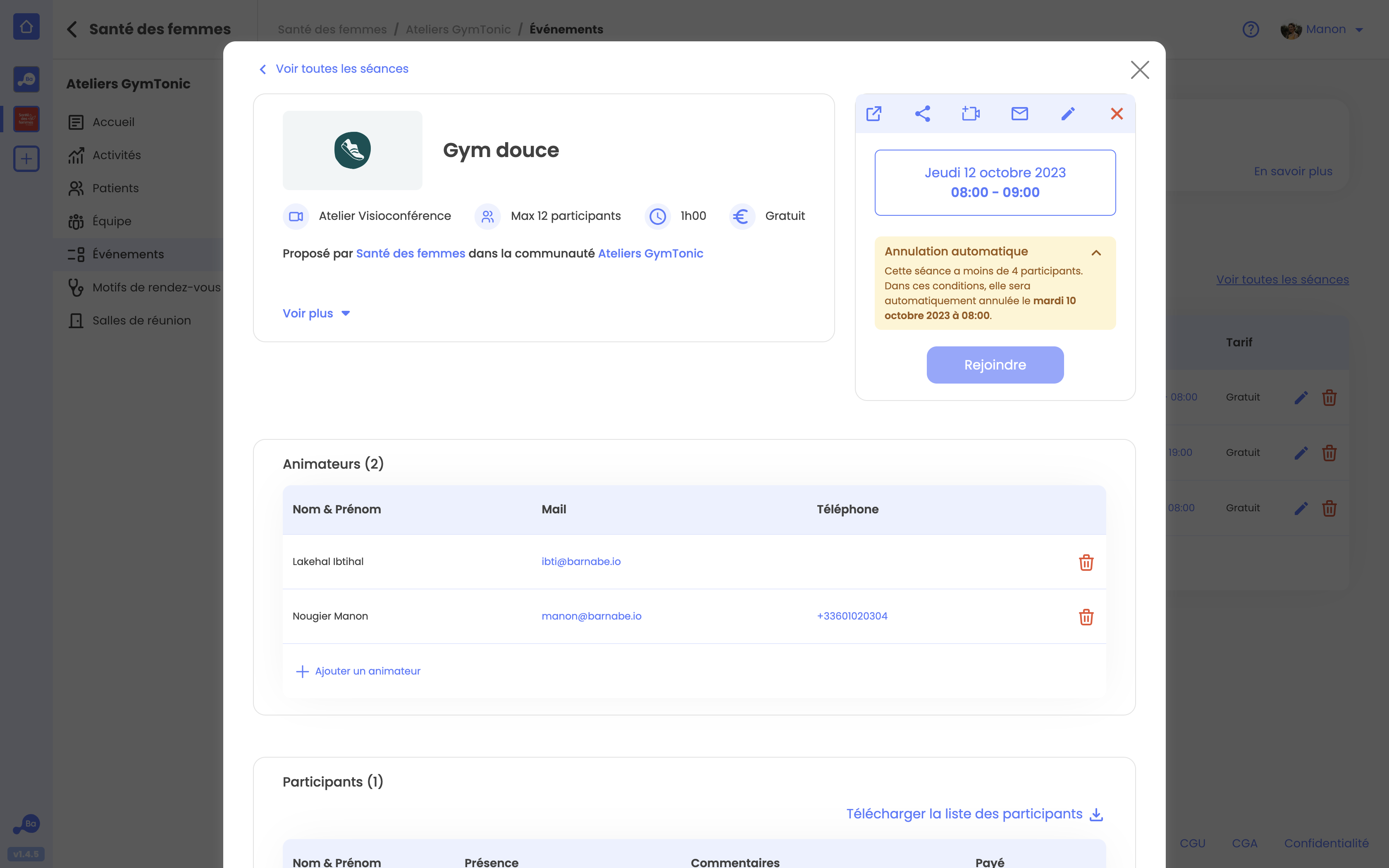This screenshot has width=1389, height=868.
Task: Go back with the Santé des femmes arrow
Action: (72, 29)
